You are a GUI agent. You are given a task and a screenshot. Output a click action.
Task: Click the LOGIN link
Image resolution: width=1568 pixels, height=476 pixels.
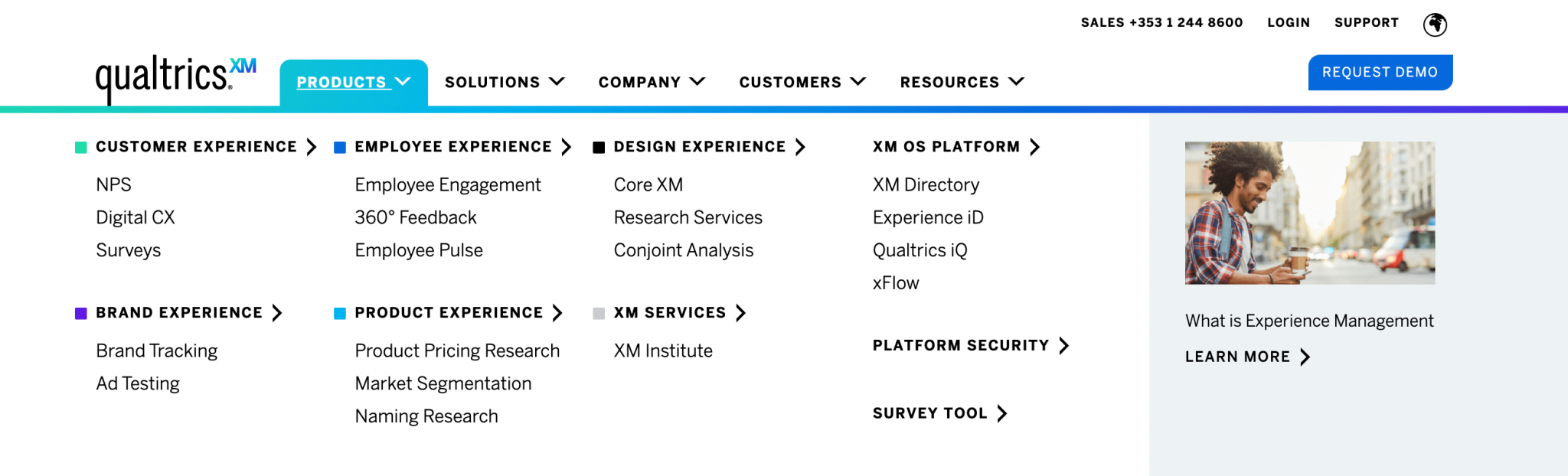pyautogui.click(x=1289, y=23)
